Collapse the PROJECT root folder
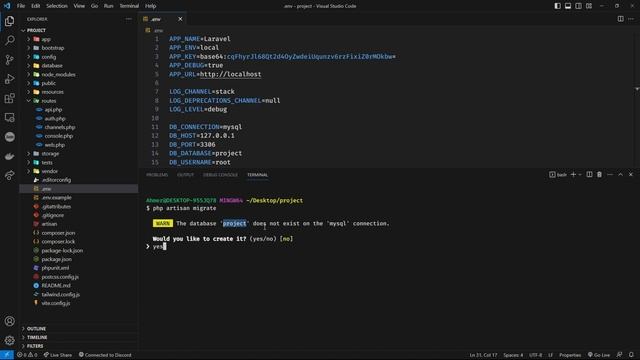This screenshot has height=360, width=640. pos(78,30)
